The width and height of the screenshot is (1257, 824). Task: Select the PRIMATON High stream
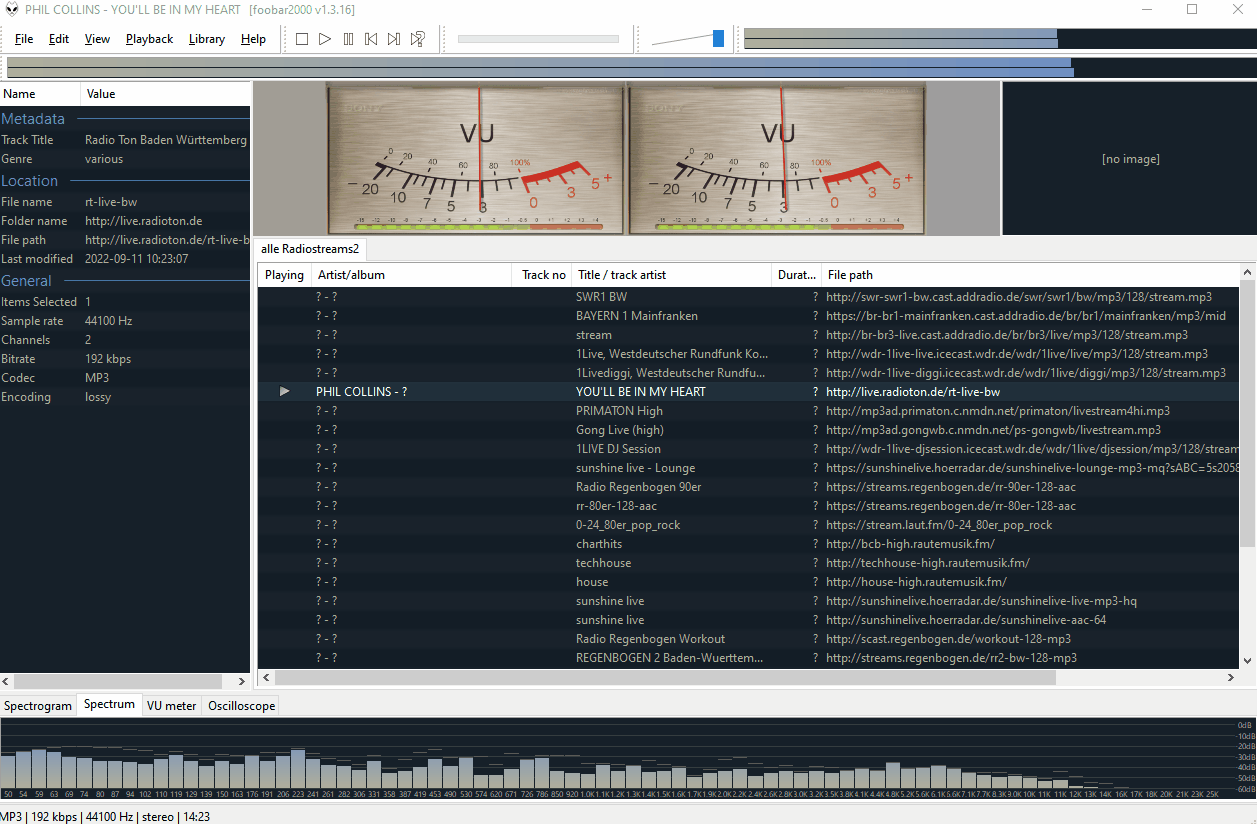(x=748, y=411)
